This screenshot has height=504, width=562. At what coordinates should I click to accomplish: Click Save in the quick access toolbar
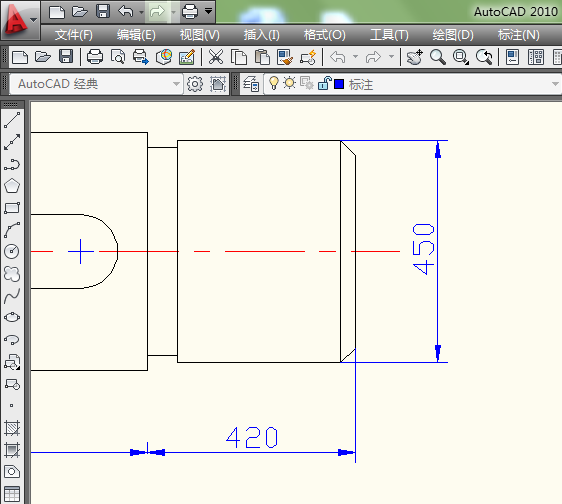tap(103, 12)
